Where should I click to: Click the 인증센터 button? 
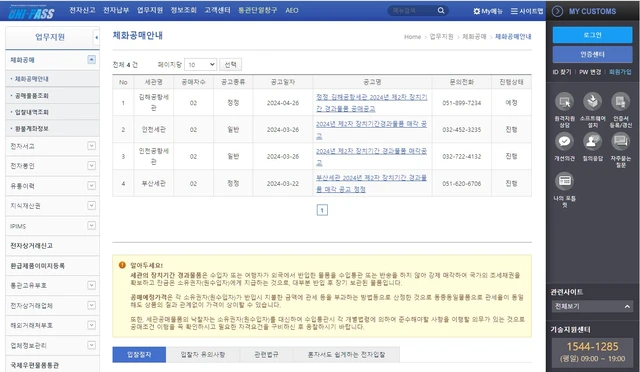pos(592,54)
